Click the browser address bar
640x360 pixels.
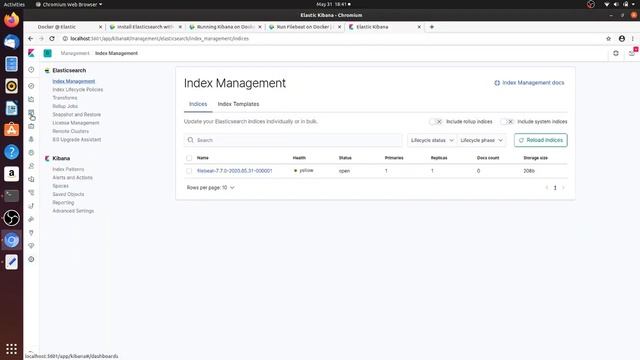coord(331,38)
